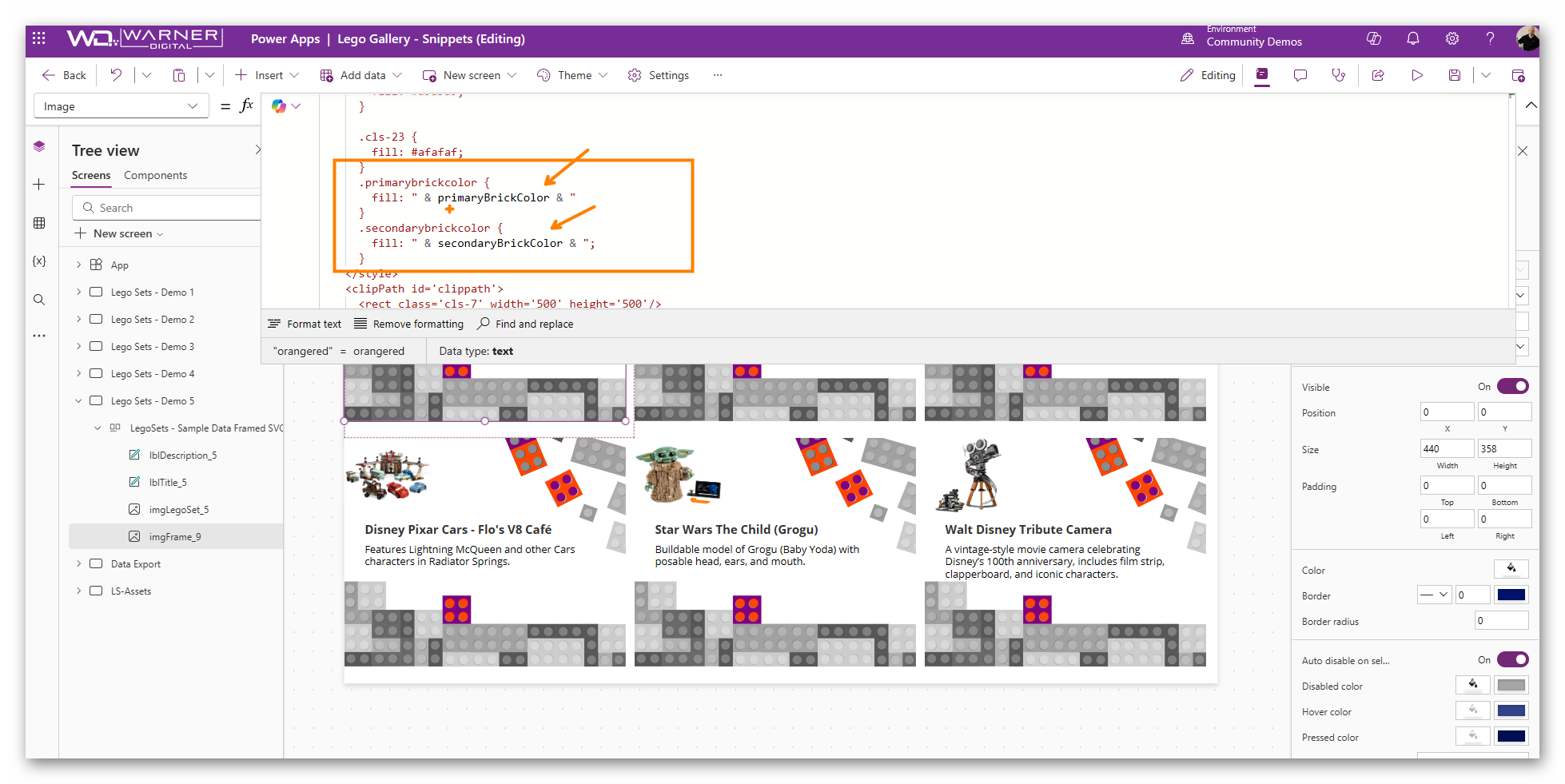Viewport: 1565px width, 784px height.
Task: Click the Width size input field
Action: (x=1447, y=448)
